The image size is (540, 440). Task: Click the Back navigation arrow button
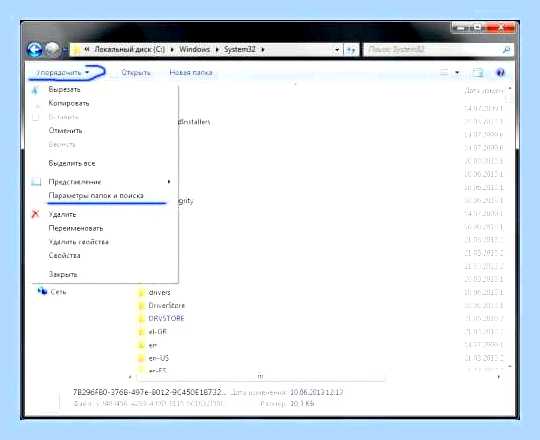click(34, 50)
